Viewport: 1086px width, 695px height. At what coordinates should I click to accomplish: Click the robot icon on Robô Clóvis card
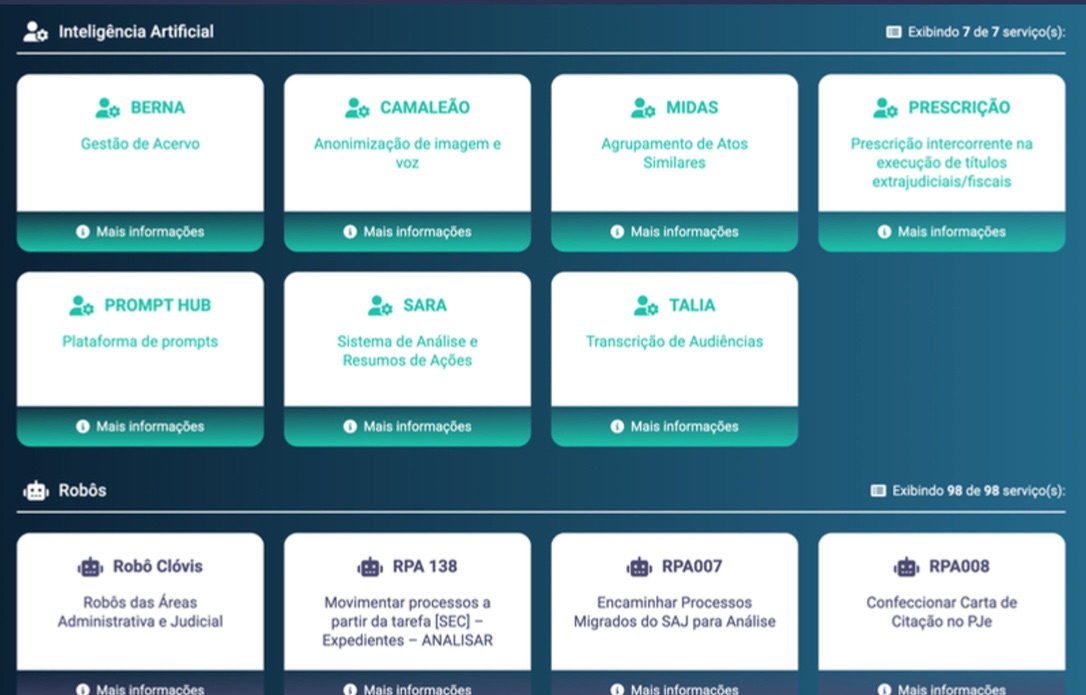(x=90, y=567)
